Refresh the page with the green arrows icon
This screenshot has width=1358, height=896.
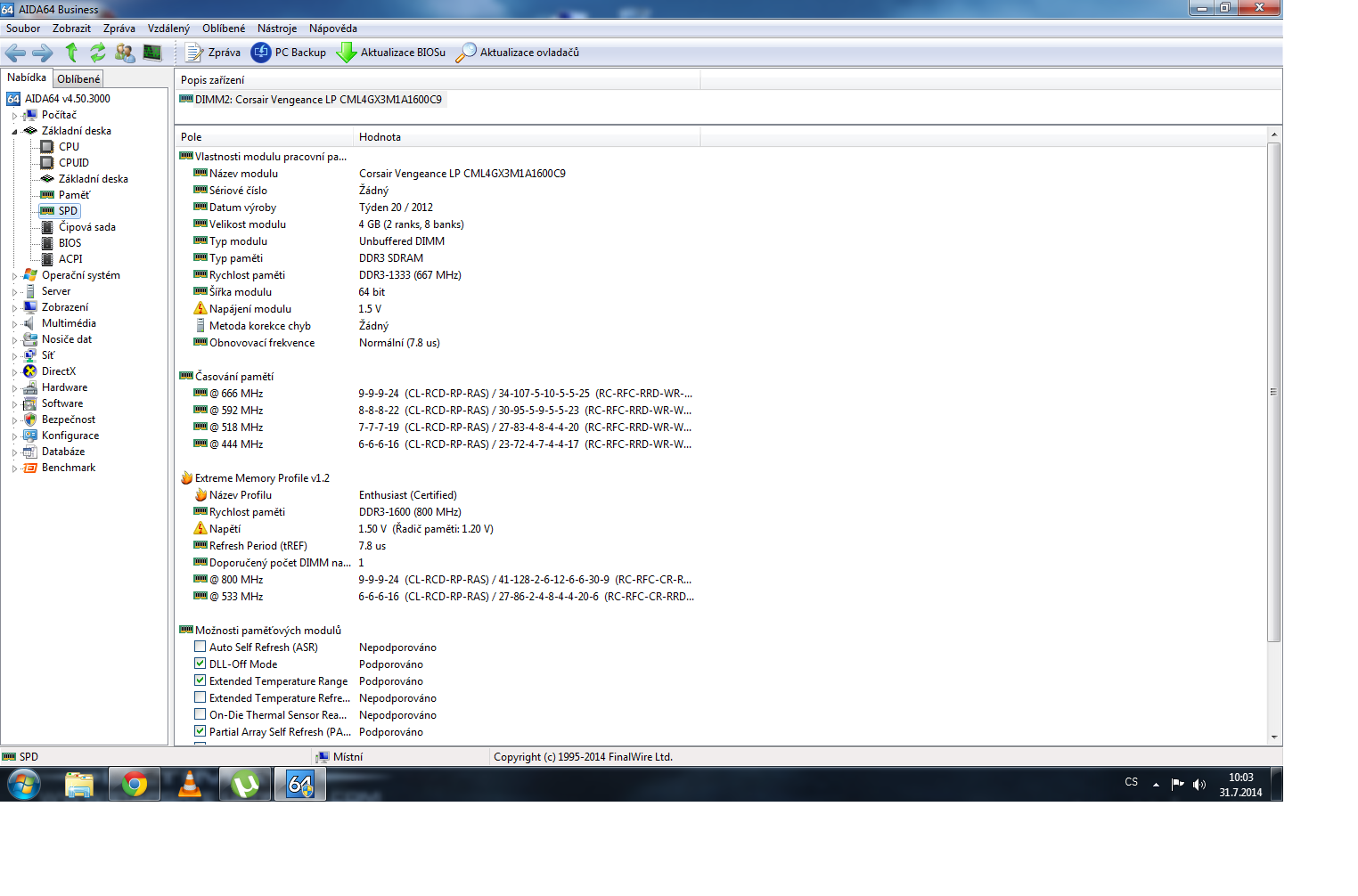(98, 53)
